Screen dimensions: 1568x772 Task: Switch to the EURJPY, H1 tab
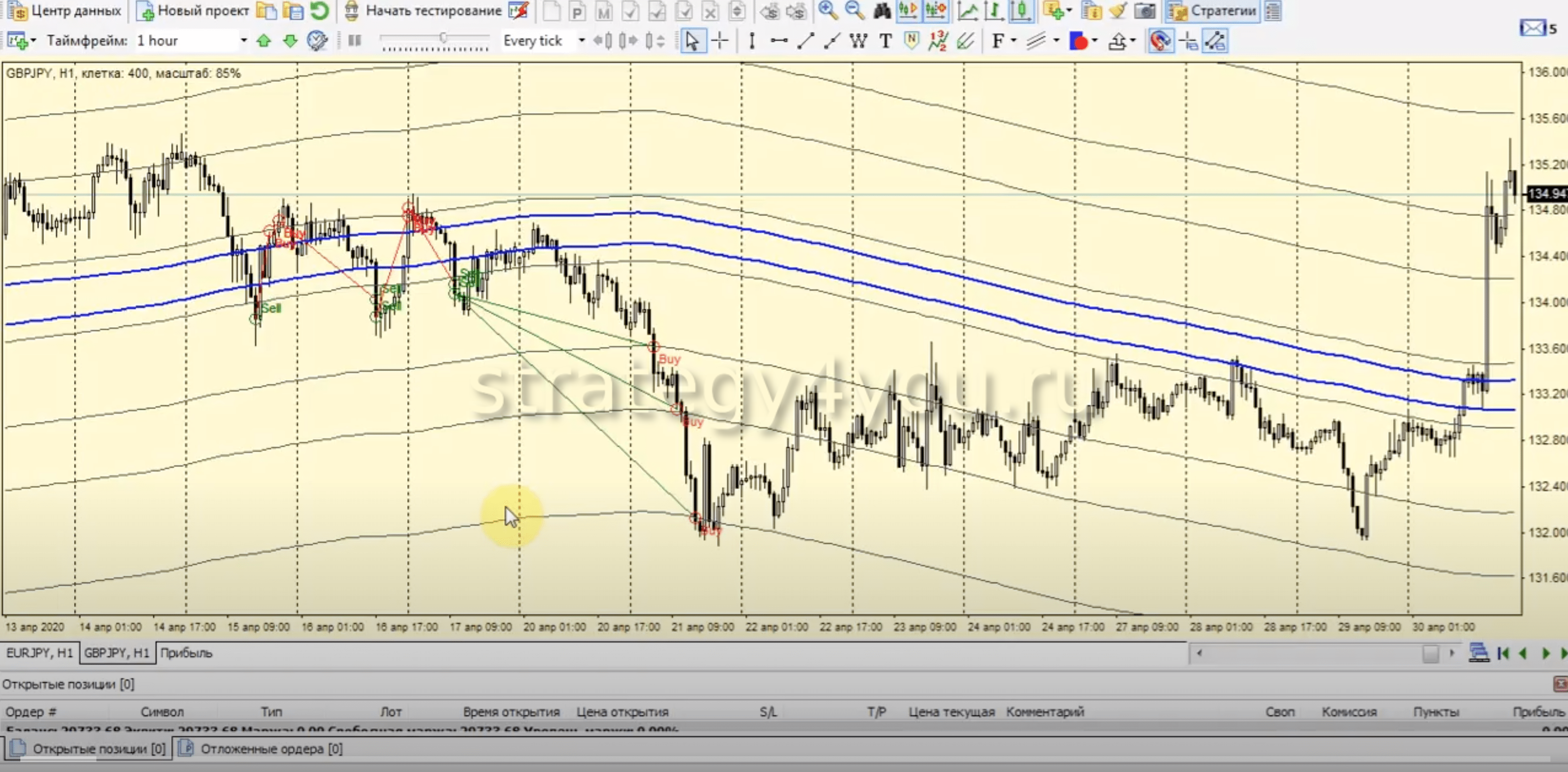(x=40, y=653)
